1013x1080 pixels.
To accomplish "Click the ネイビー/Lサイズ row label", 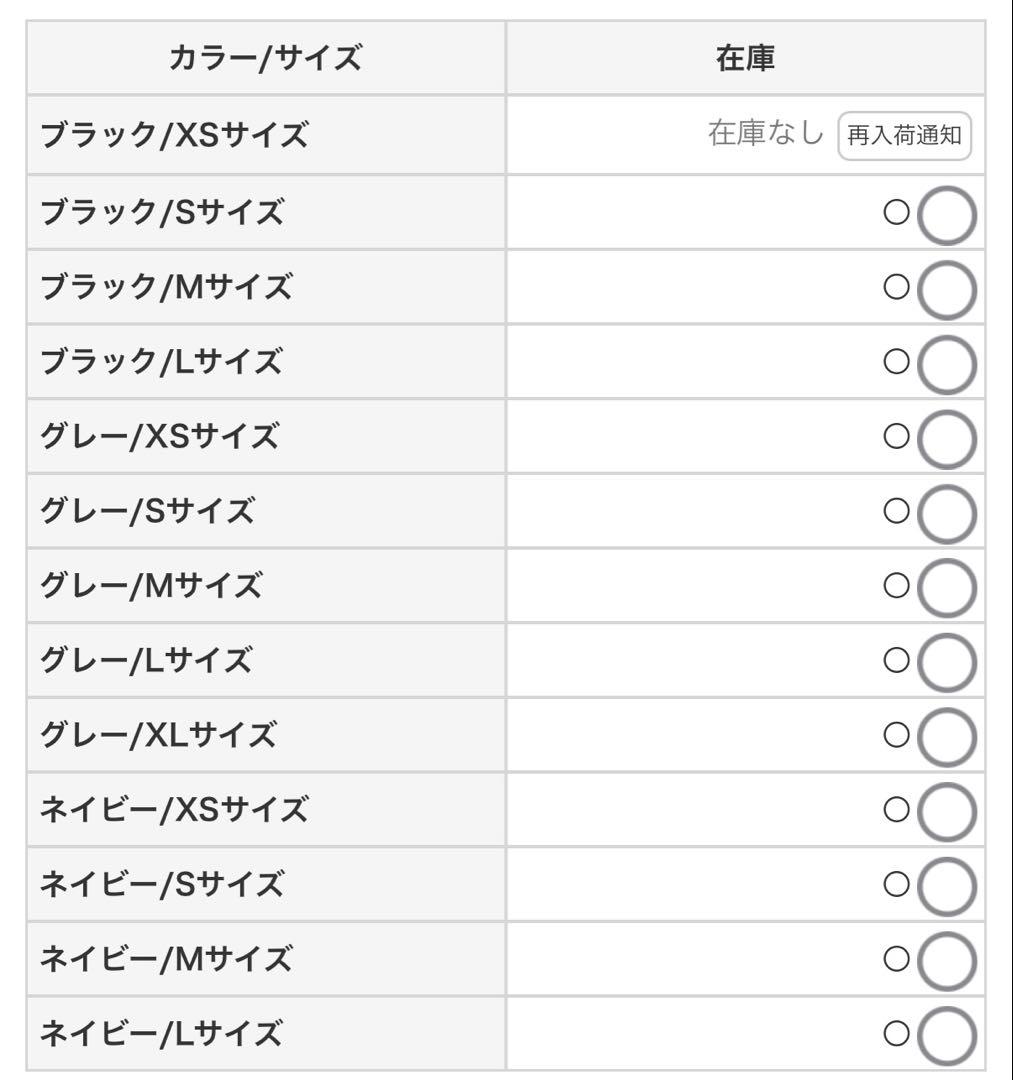I will pyautogui.click(x=160, y=1034).
